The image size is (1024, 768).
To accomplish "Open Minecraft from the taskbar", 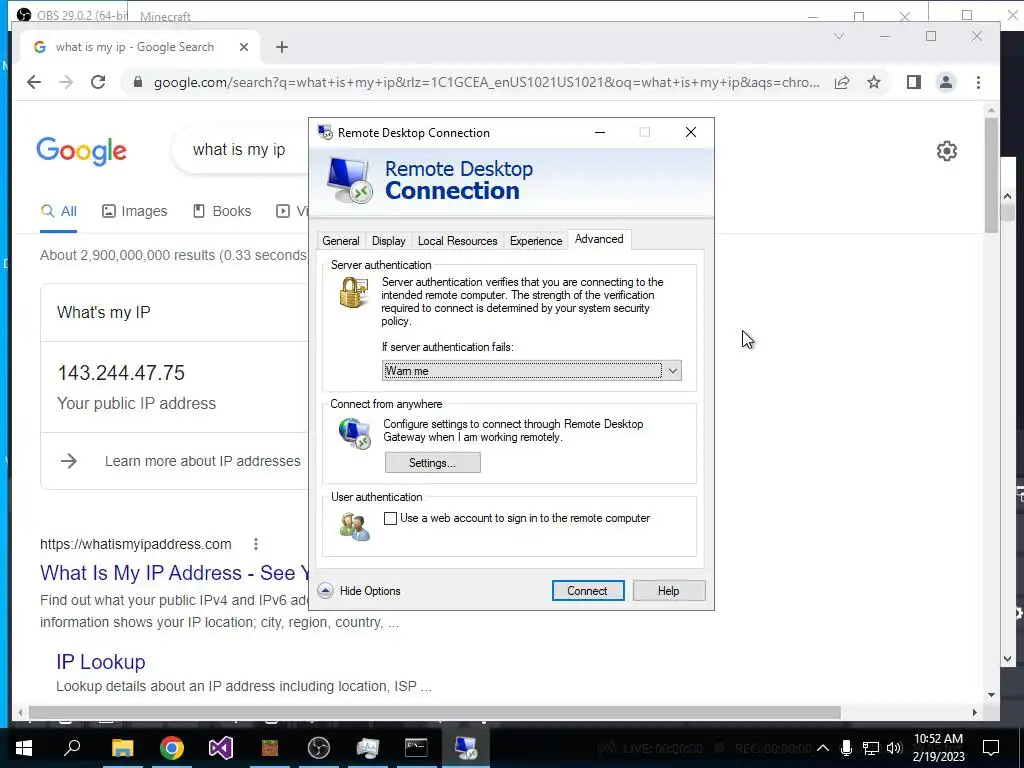I will 270,748.
